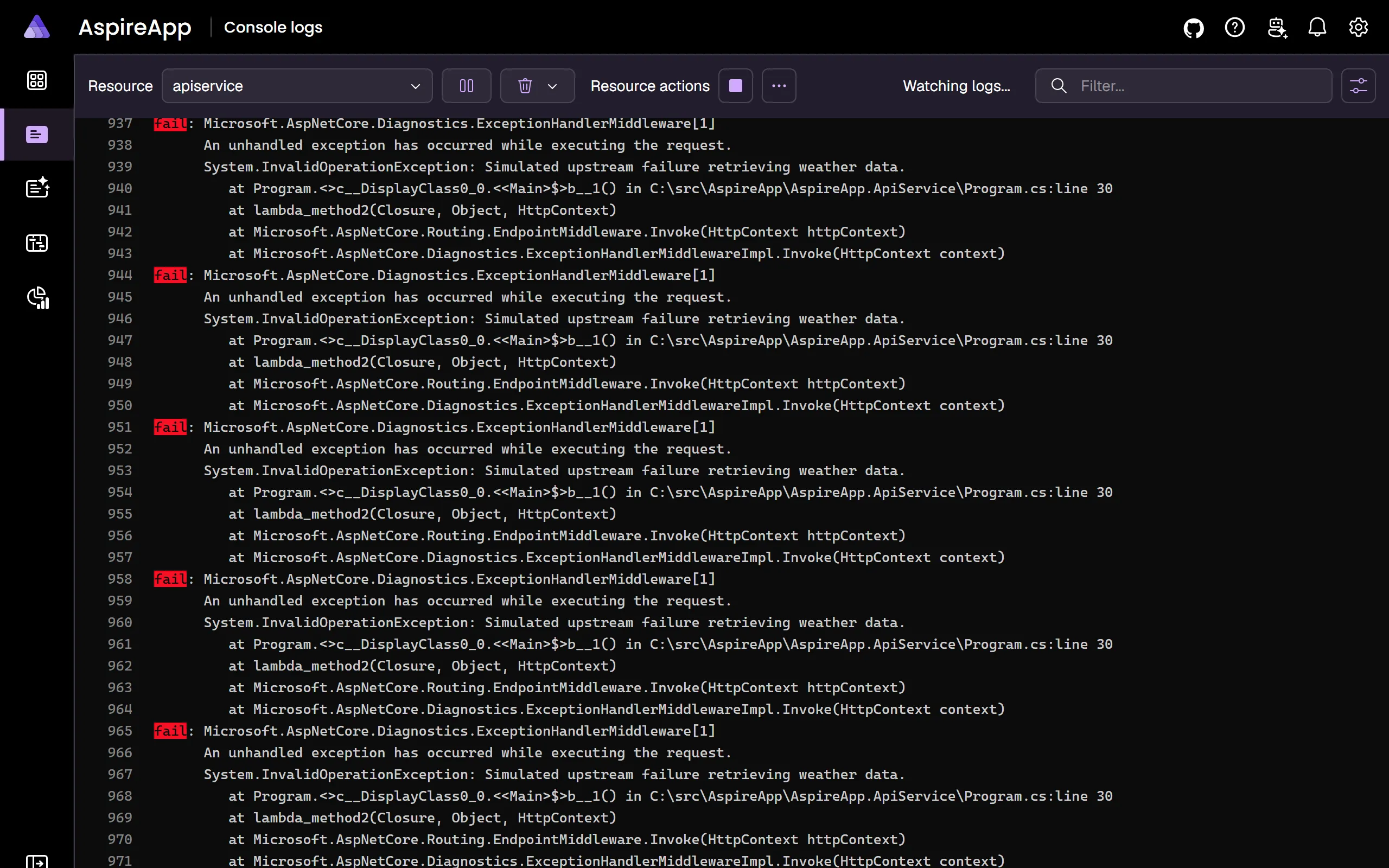The image size is (1389, 868).
Task: Open the apiservice resource dropdown
Action: tap(297, 86)
